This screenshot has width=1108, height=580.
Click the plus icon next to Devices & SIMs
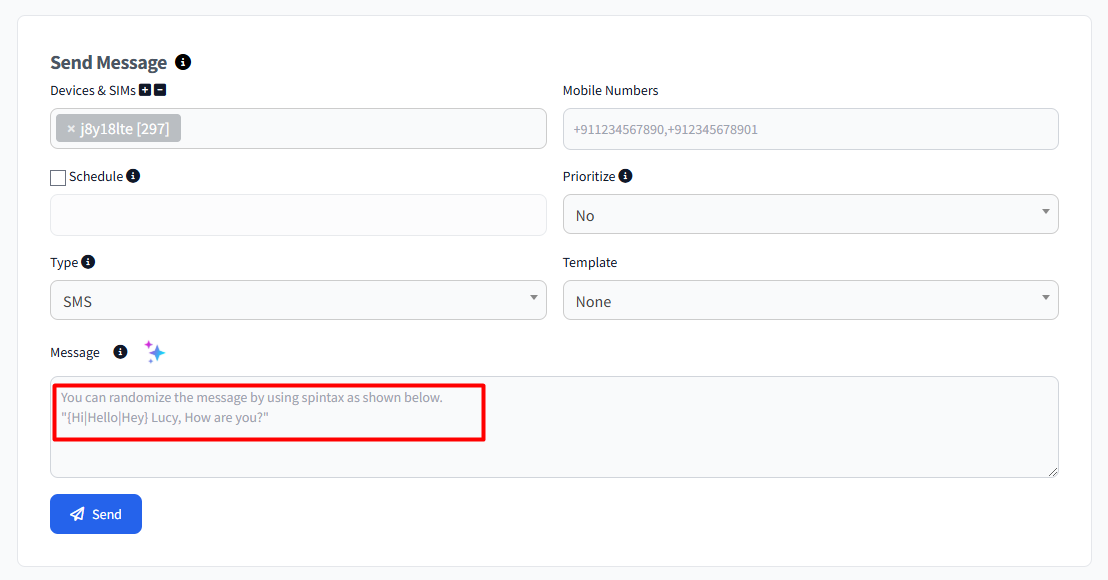(x=145, y=90)
